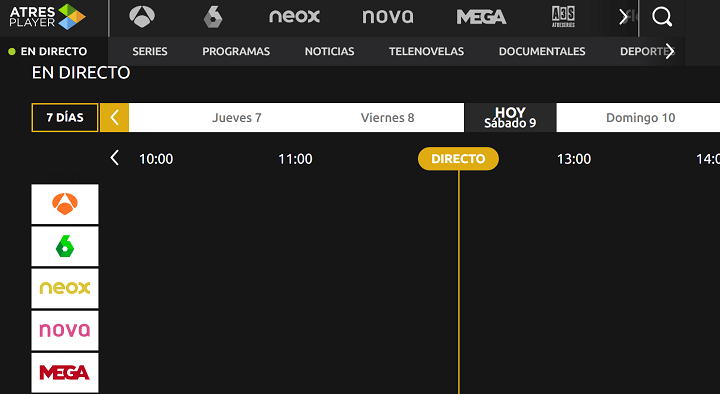Move timeline to earlier hours arrow
Screen dimensions: 720x394
(115, 158)
